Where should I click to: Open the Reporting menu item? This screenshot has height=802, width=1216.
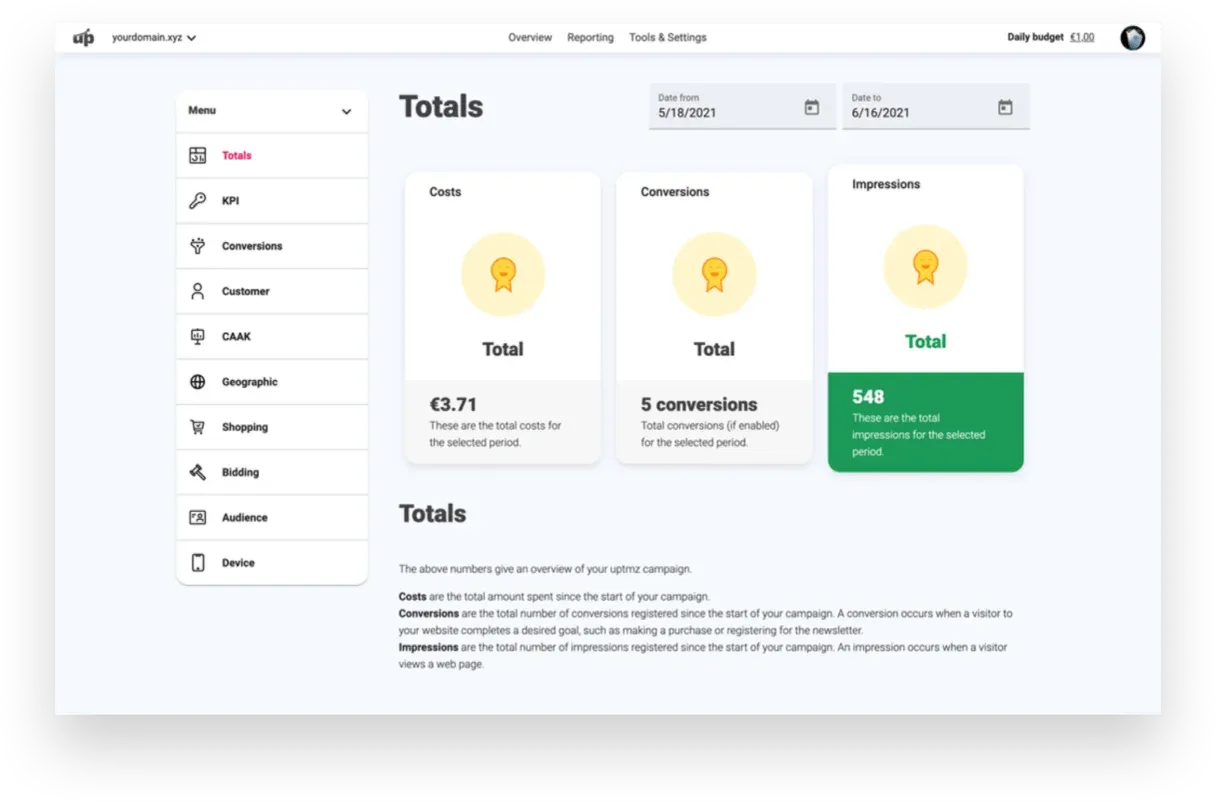[590, 38]
